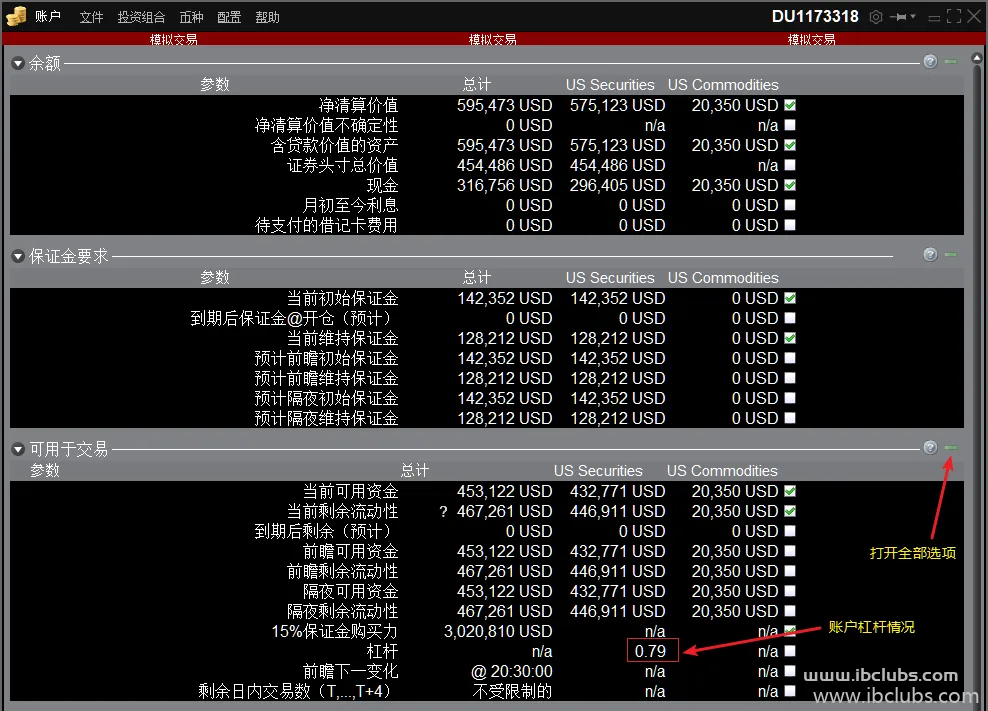
Task: Open the 配置 menu
Action: point(229,17)
